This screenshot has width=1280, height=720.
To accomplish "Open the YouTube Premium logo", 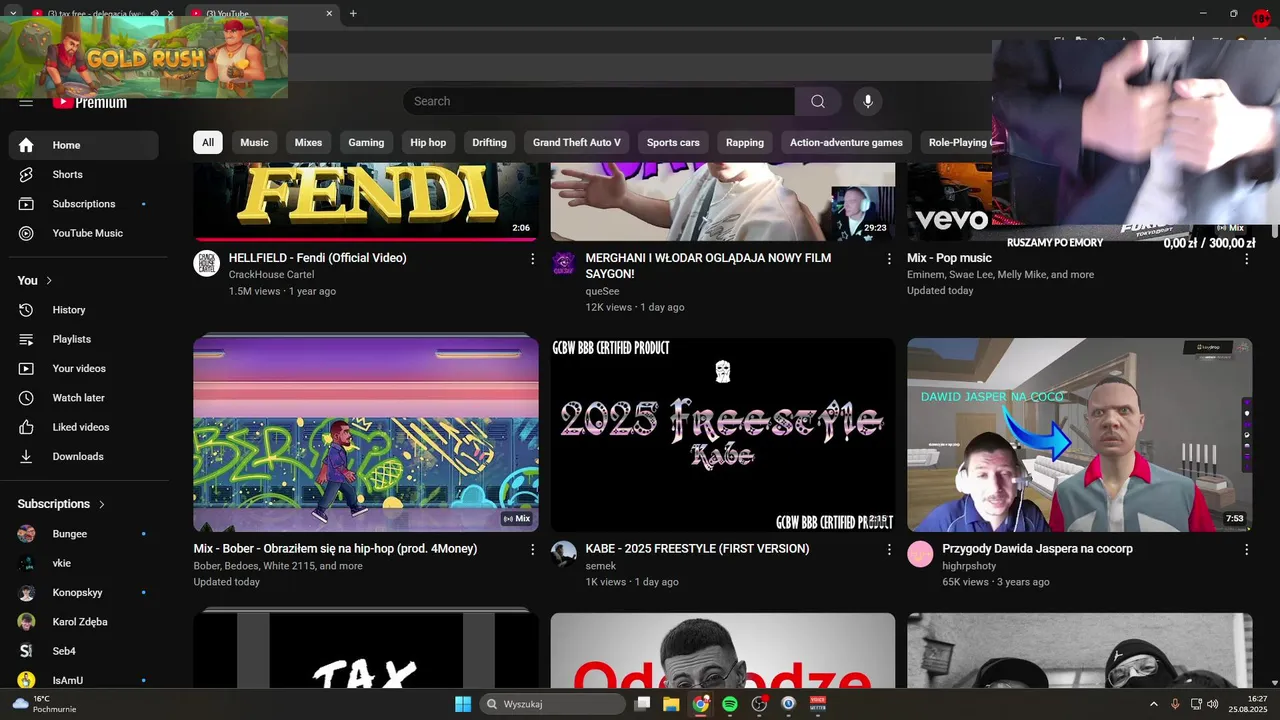I will click(90, 102).
